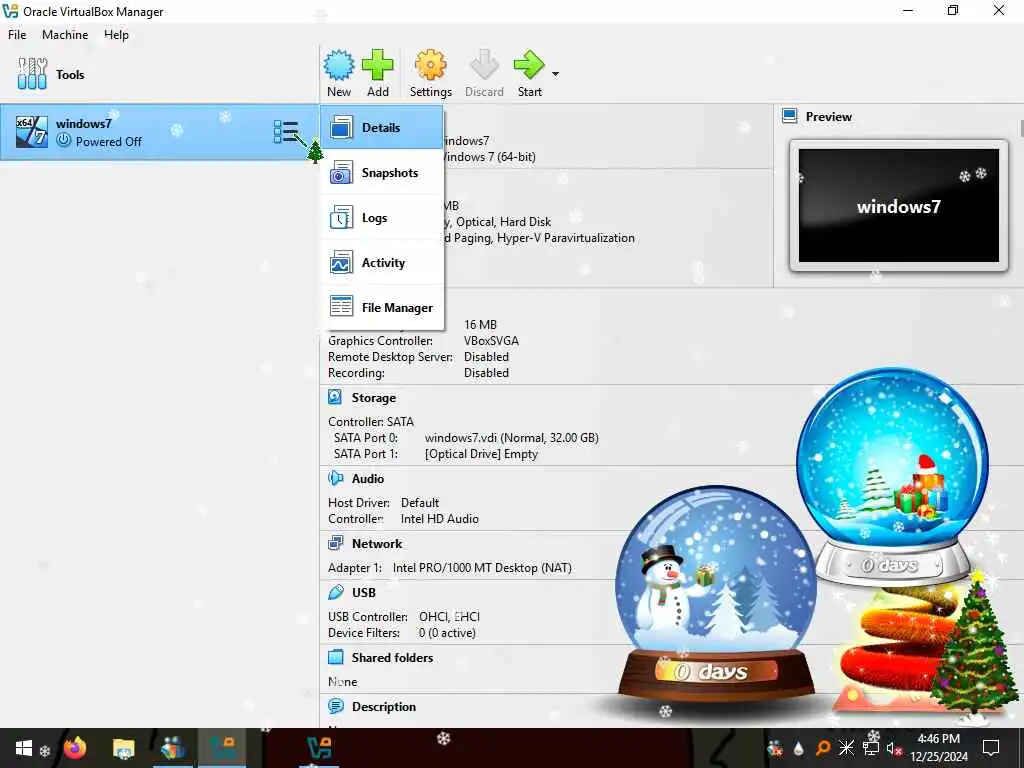
Task: Click the Device Filters 0 (0 active) value
Action: pos(447,633)
